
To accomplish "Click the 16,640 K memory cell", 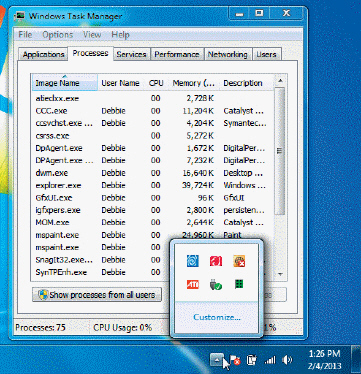I will point(198,173).
